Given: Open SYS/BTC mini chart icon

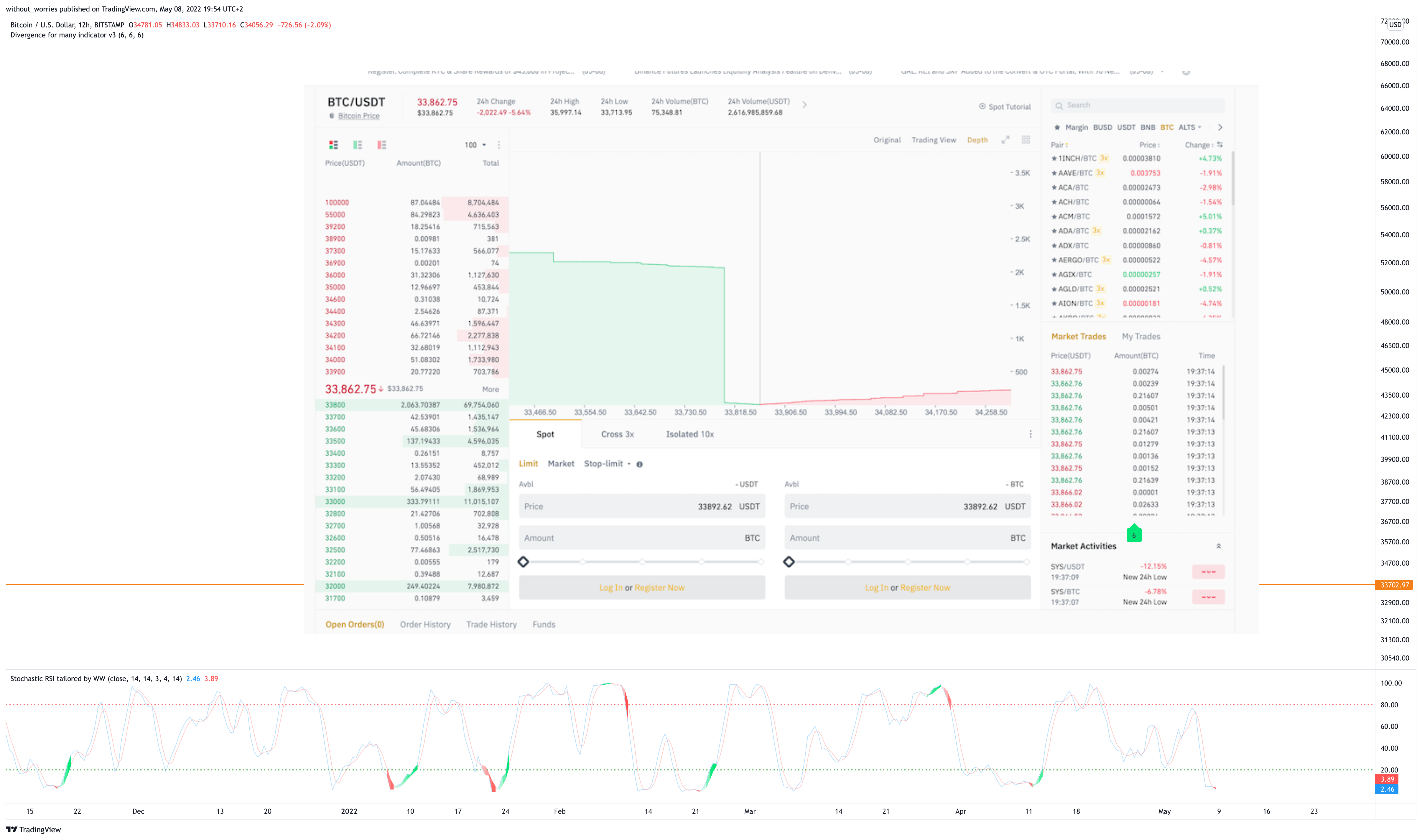Looking at the screenshot, I should (1208, 597).
